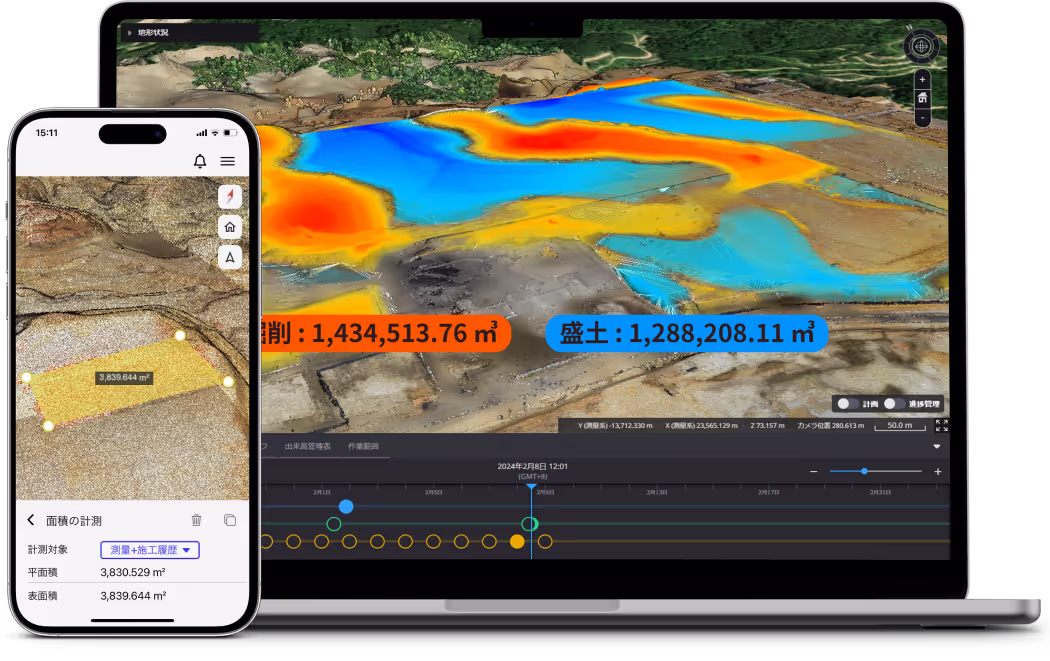
Task: Click the timeline zoom out minus button
Action: (814, 471)
